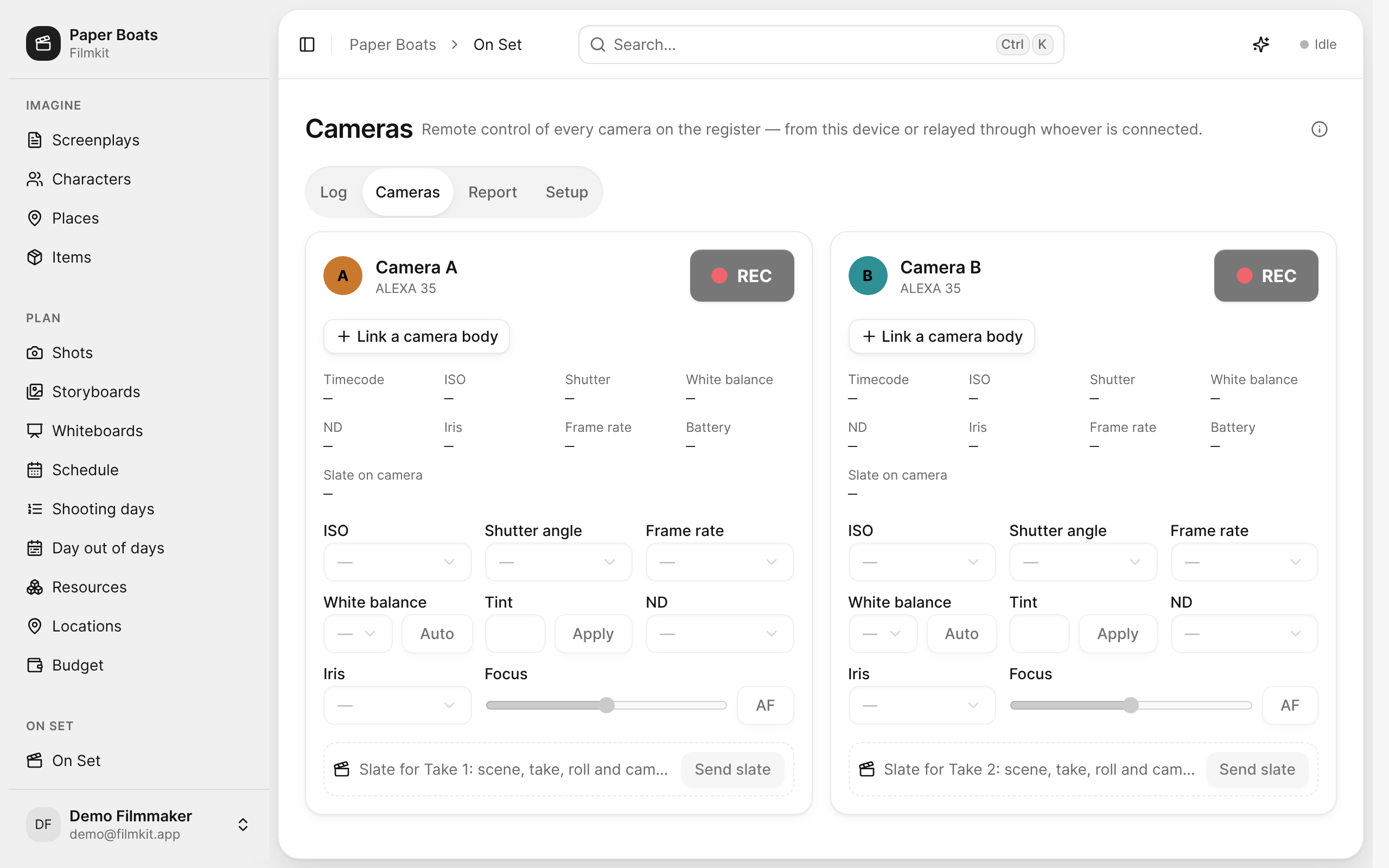Switch to the Report tab
This screenshot has height=868, width=1389.
point(493,192)
